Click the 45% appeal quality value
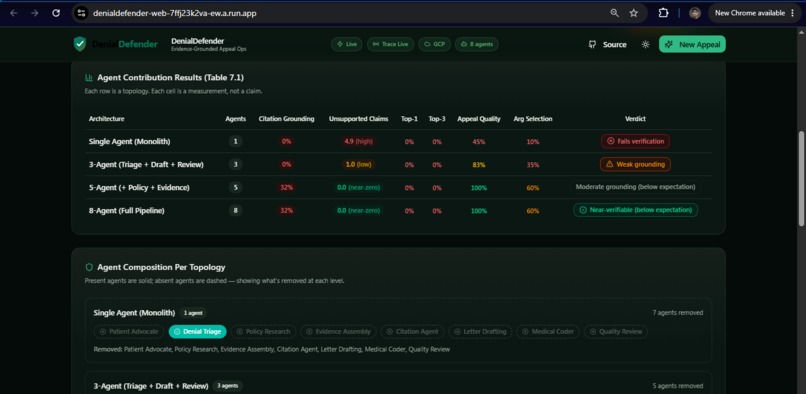Viewport: 806px width, 394px height. pos(479,141)
